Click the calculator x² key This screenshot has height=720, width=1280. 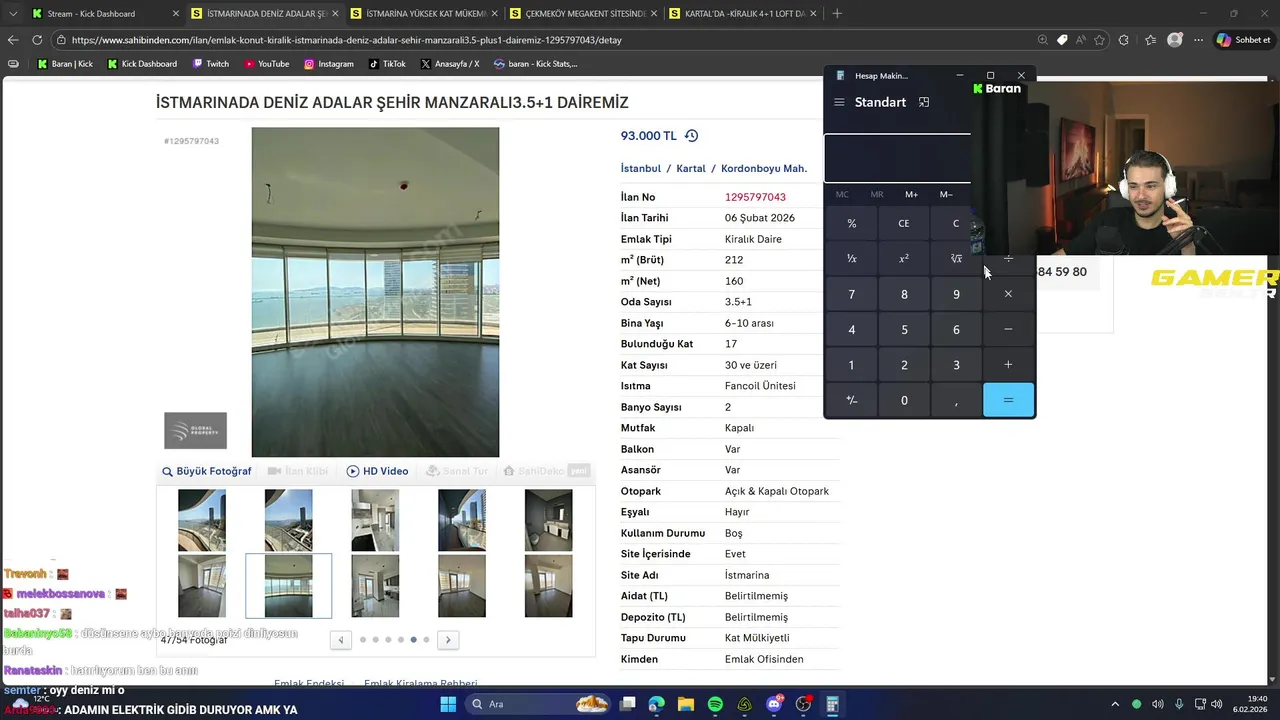click(x=904, y=259)
